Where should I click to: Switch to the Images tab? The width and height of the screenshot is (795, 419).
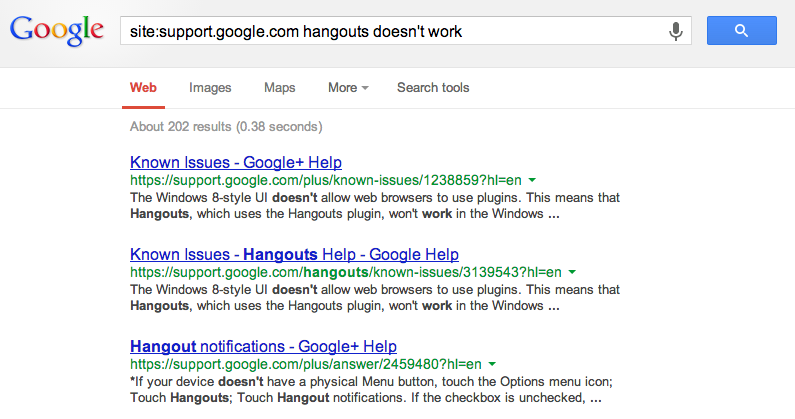click(210, 88)
